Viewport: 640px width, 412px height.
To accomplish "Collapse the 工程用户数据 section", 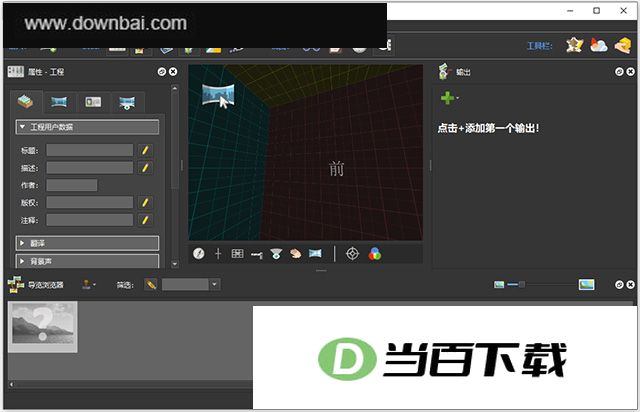I will coord(87,127).
